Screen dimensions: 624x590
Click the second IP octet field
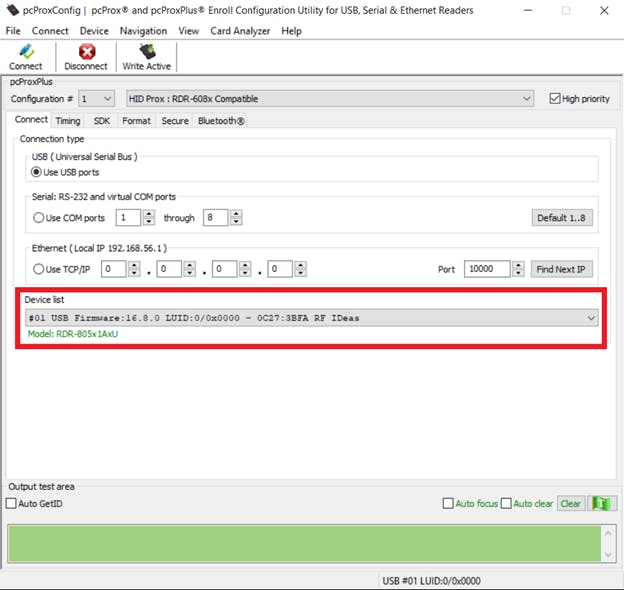169,269
